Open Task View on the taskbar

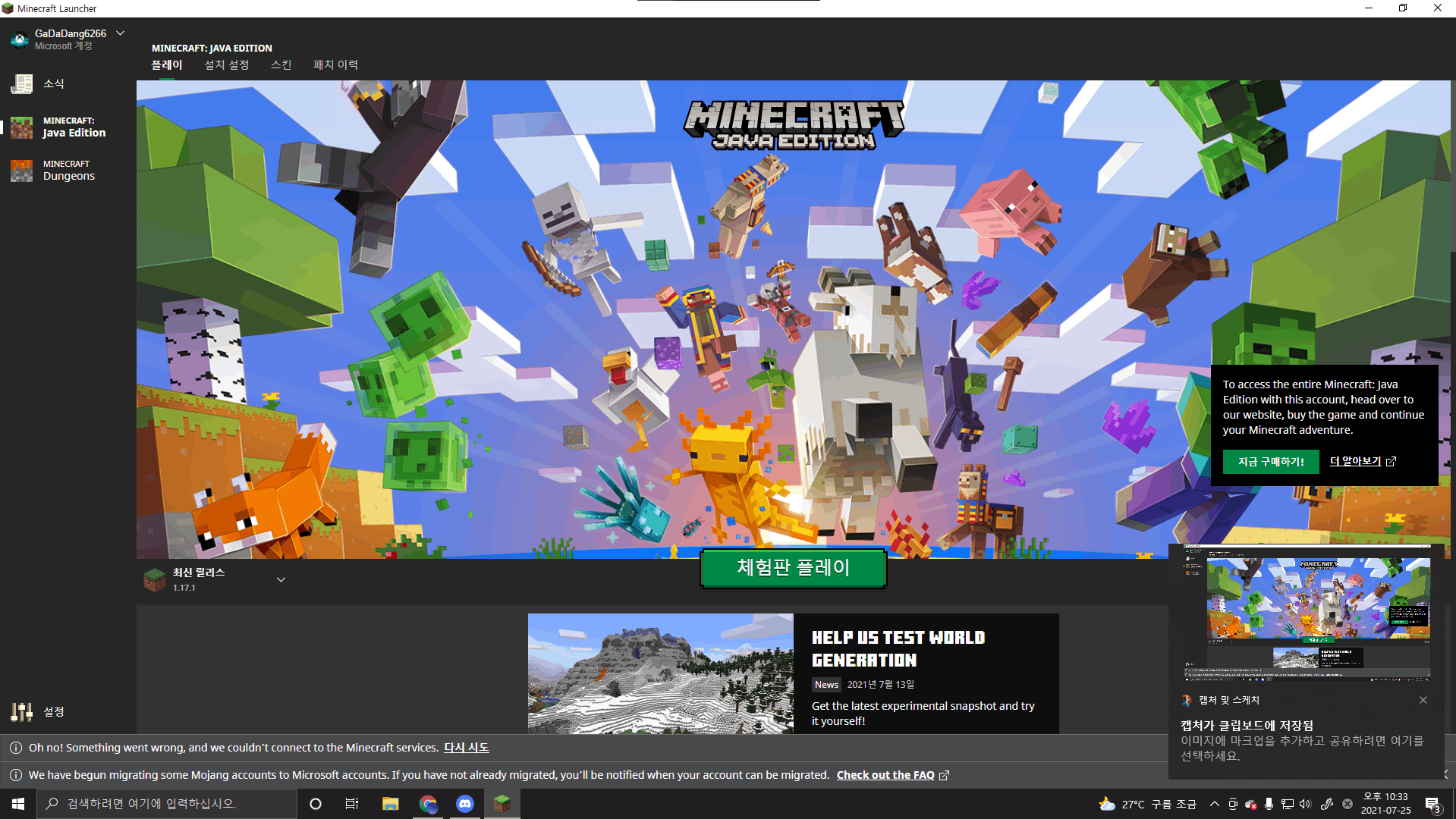coord(352,804)
